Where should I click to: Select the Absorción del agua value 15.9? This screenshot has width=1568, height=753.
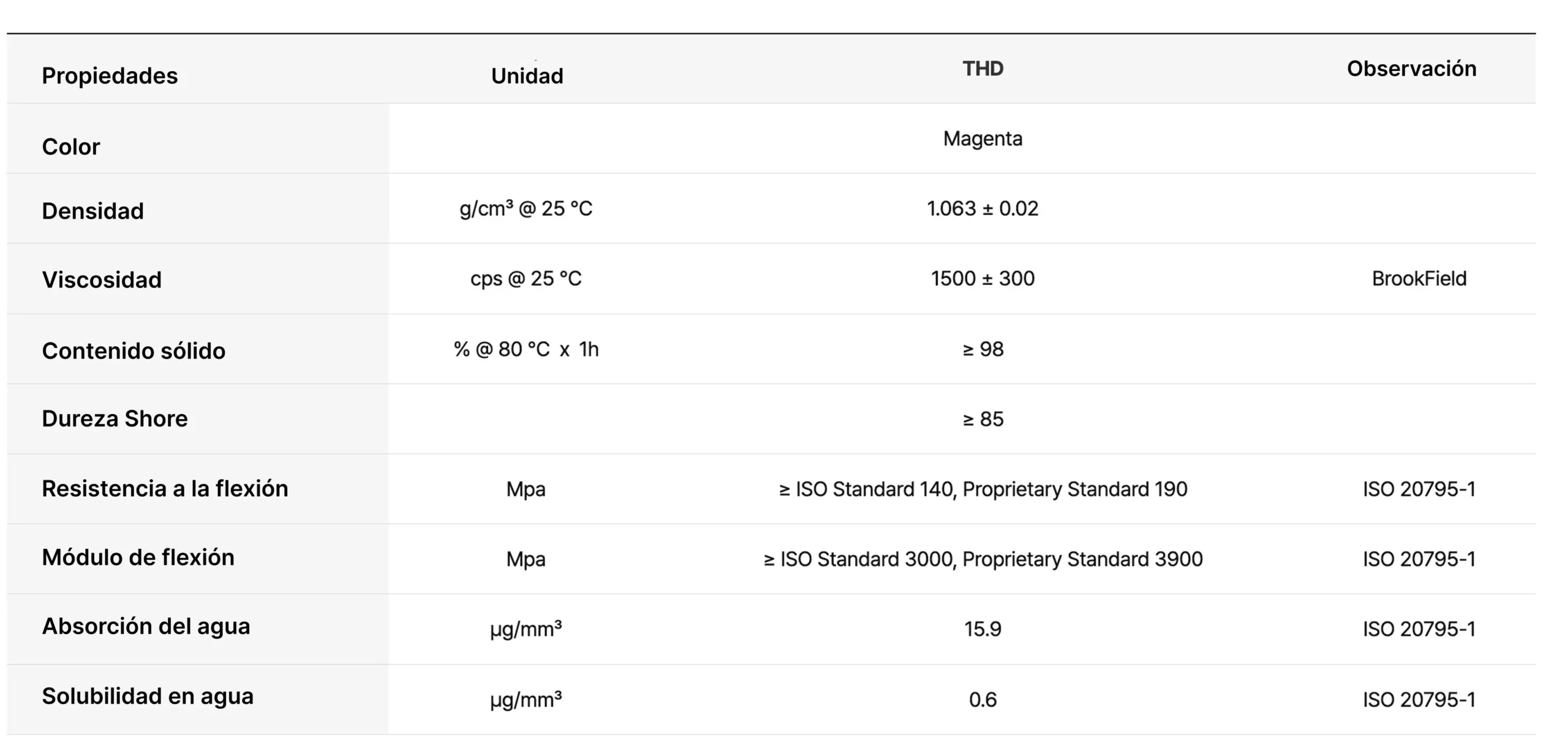click(982, 629)
